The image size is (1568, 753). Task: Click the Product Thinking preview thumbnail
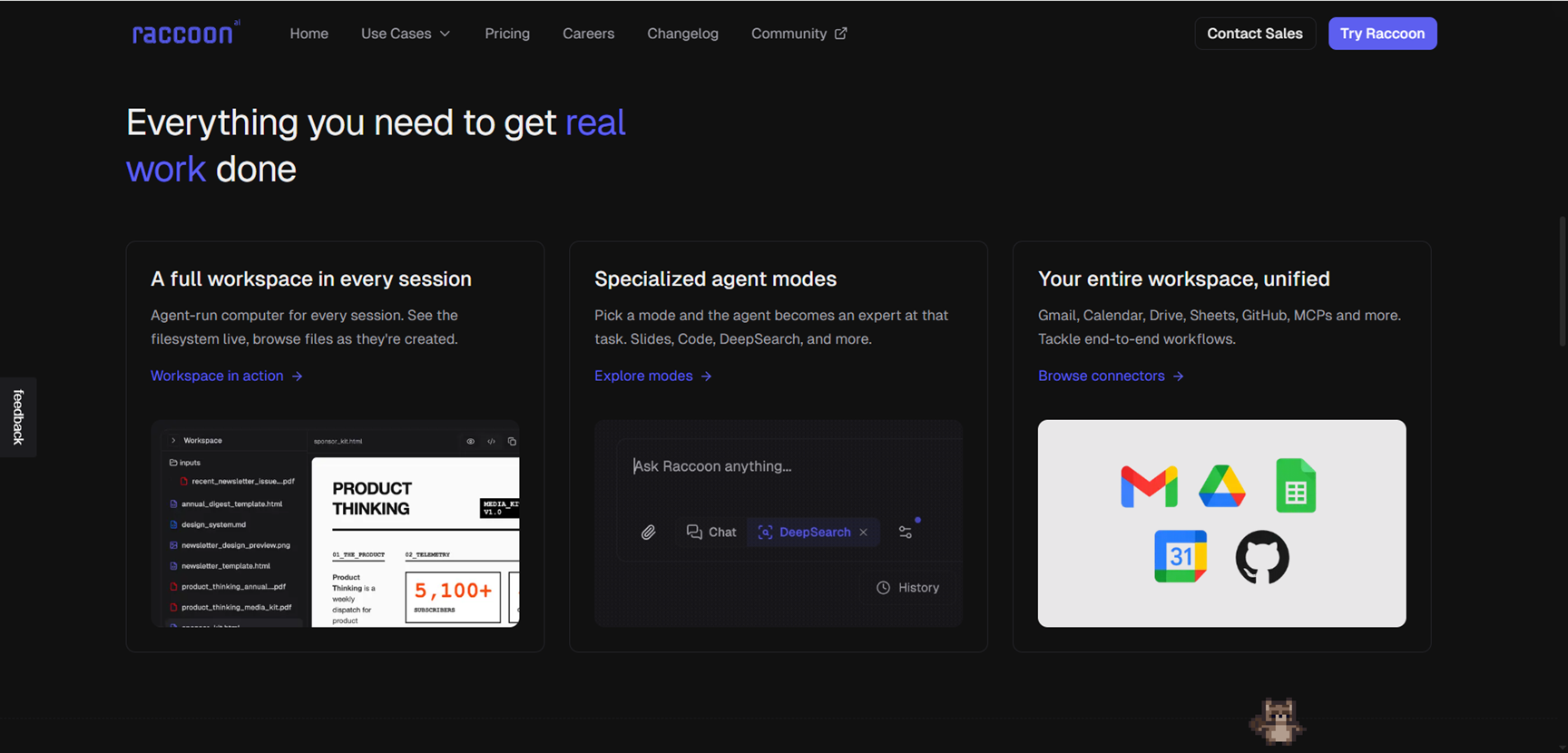coord(416,542)
